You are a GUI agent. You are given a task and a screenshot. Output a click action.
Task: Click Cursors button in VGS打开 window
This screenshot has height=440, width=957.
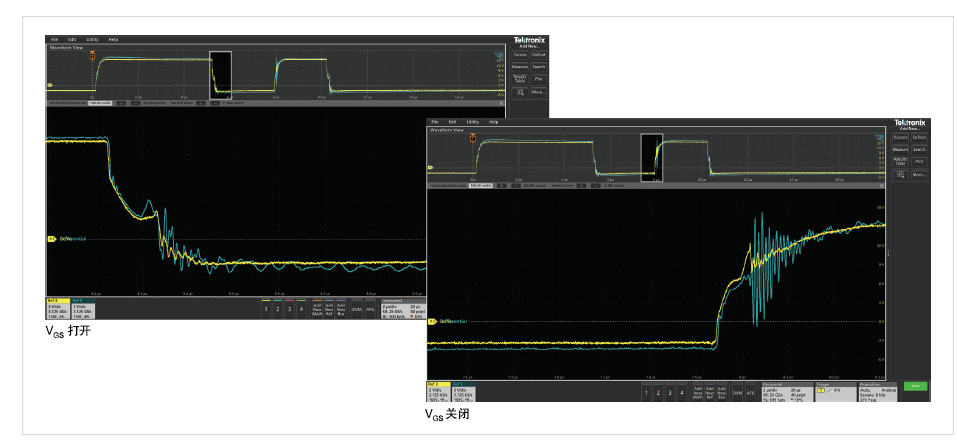520,55
